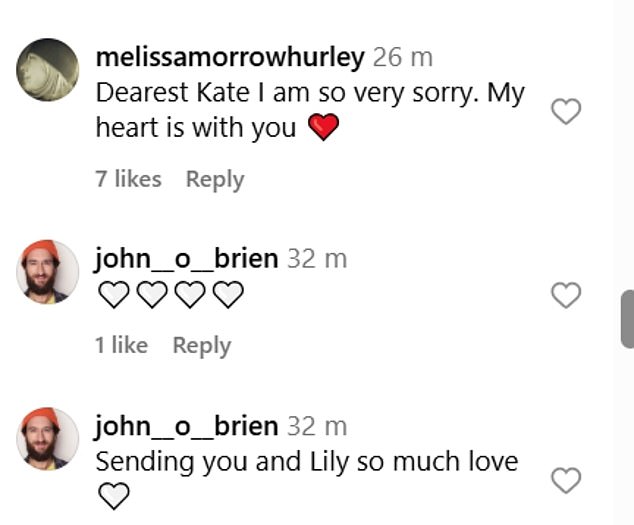Image resolution: width=634 pixels, height=525 pixels.
Task: Click the comments scrollbar thumb
Action: (x=627, y=318)
